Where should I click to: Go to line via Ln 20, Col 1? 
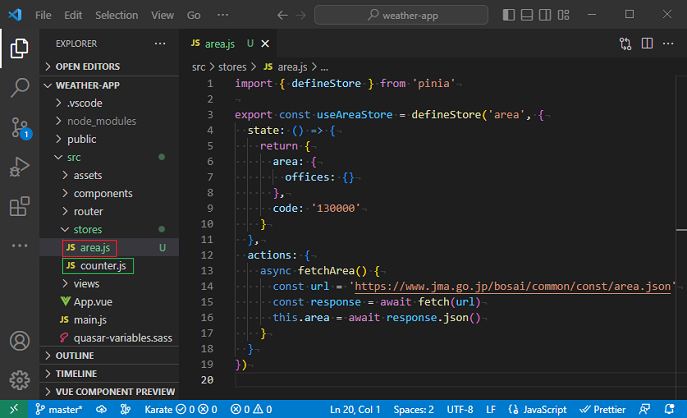[355, 409]
